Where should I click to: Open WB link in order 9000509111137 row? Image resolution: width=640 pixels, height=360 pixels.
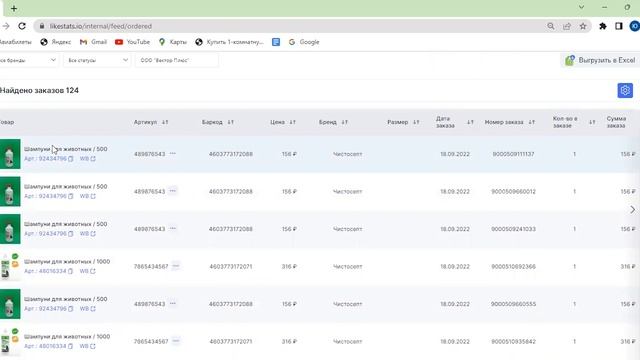(87, 159)
